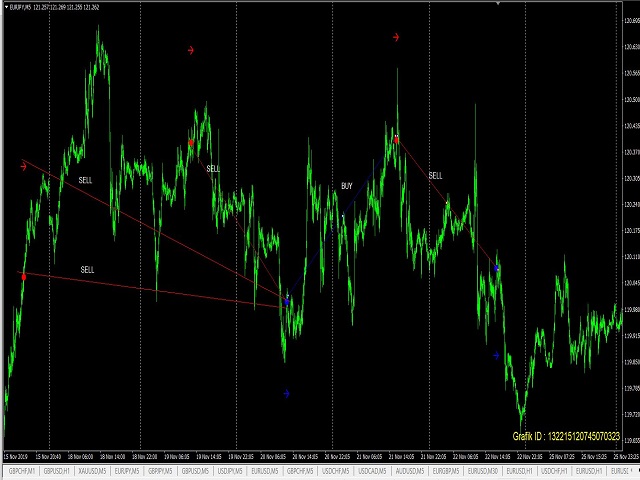Select the EURJPY,M5 chart tab
The height and width of the screenshot is (480, 640).
pyautogui.click(x=127, y=471)
